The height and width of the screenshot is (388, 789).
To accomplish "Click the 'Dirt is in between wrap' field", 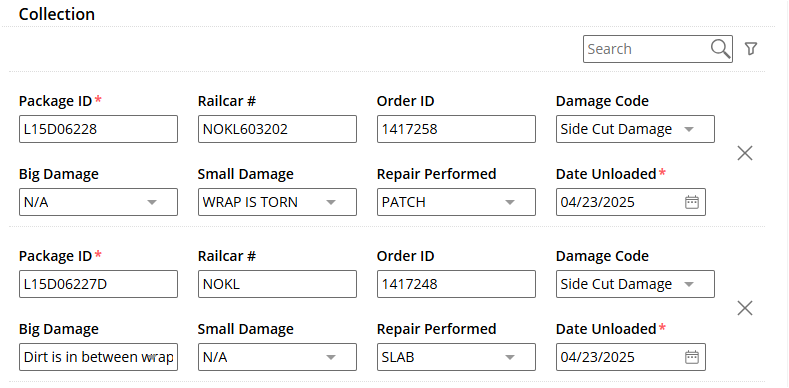I will point(98,357).
